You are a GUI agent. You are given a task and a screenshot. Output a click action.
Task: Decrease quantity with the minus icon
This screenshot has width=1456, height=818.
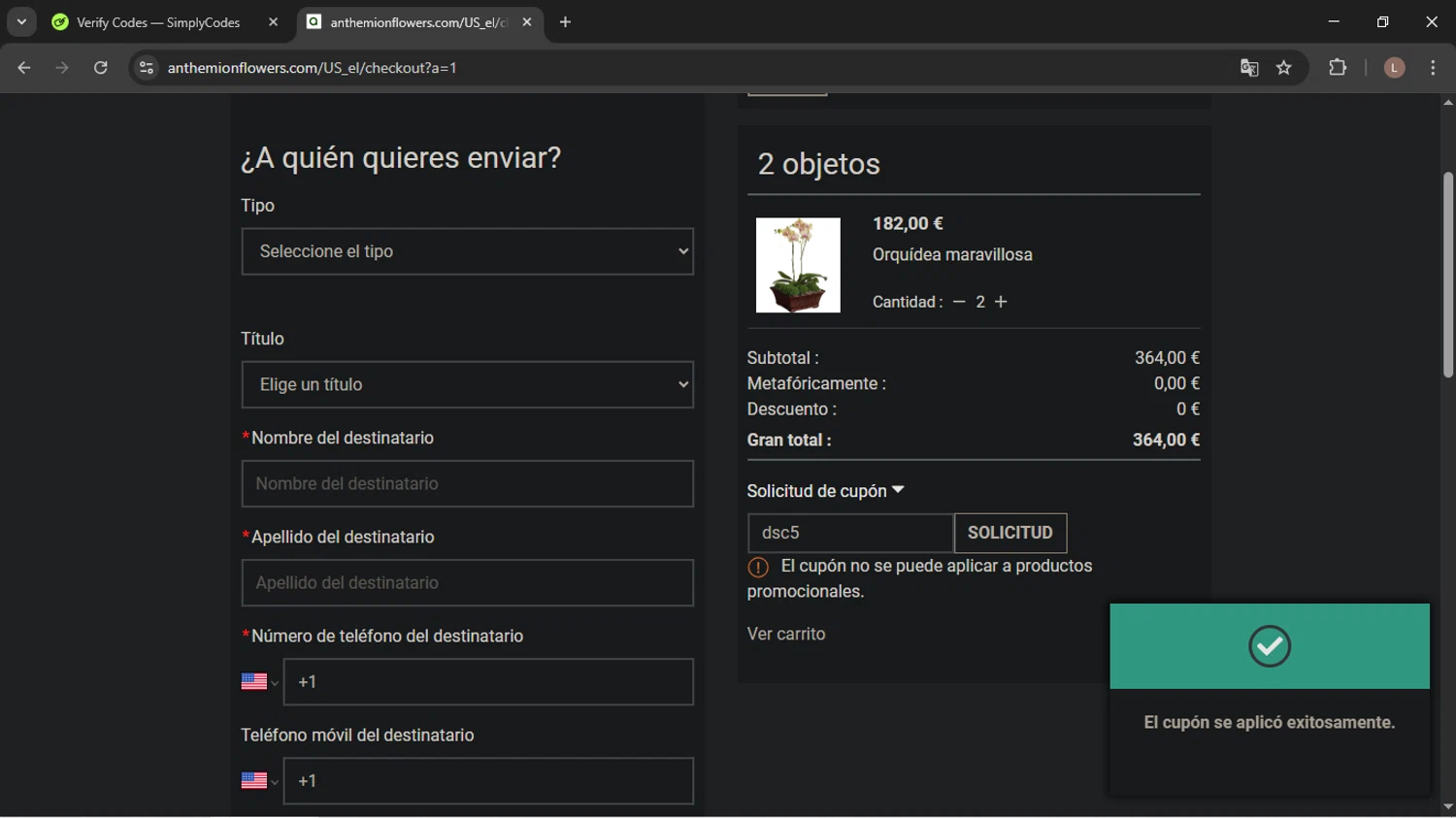[x=959, y=302]
